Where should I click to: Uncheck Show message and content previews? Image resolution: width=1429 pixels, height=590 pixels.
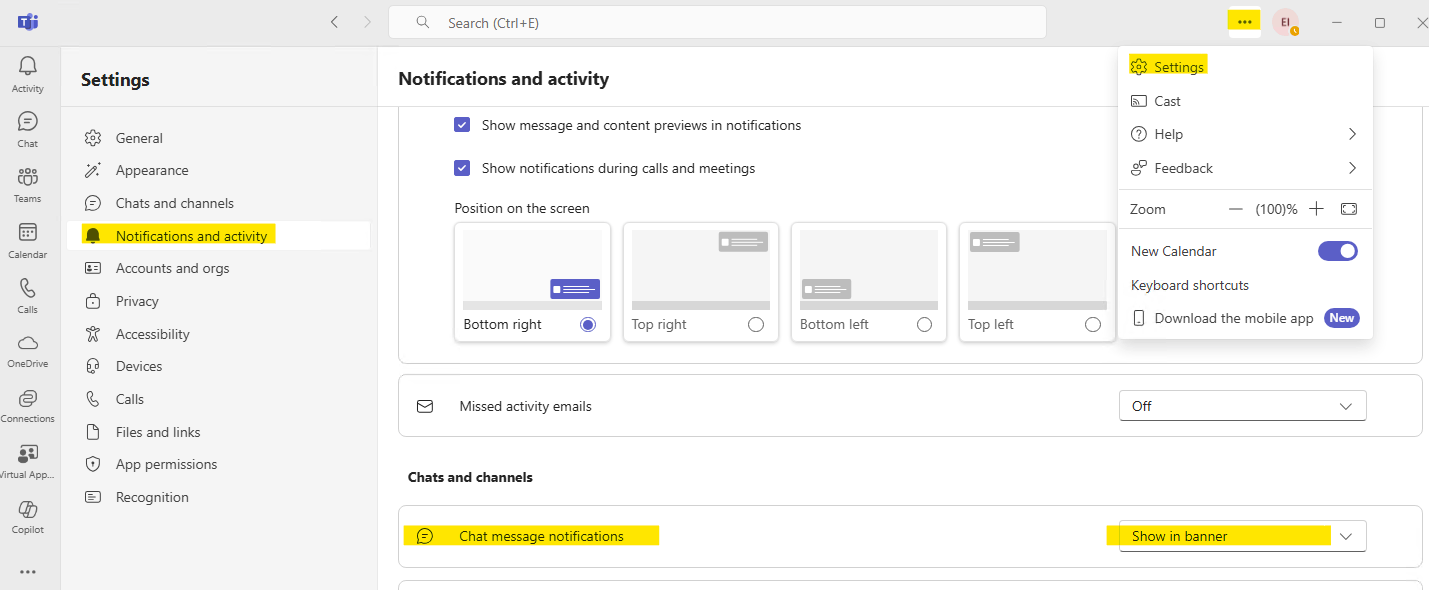[462, 125]
